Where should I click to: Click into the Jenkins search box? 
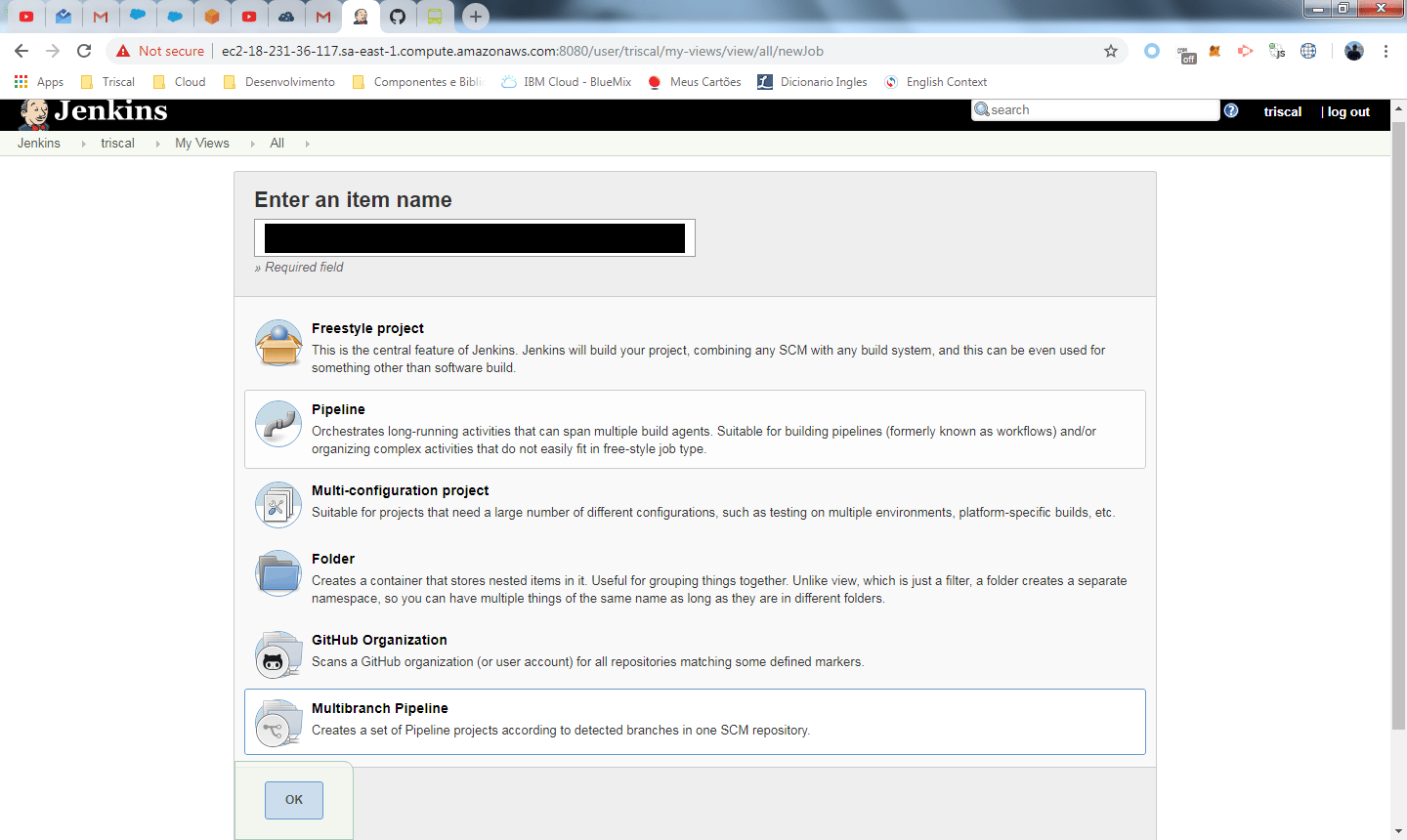click(x=1095, y=110)
